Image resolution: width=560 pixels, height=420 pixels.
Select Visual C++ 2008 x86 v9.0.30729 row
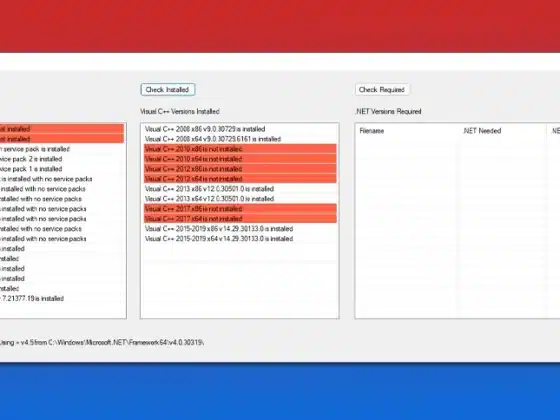tap(240, 129)
